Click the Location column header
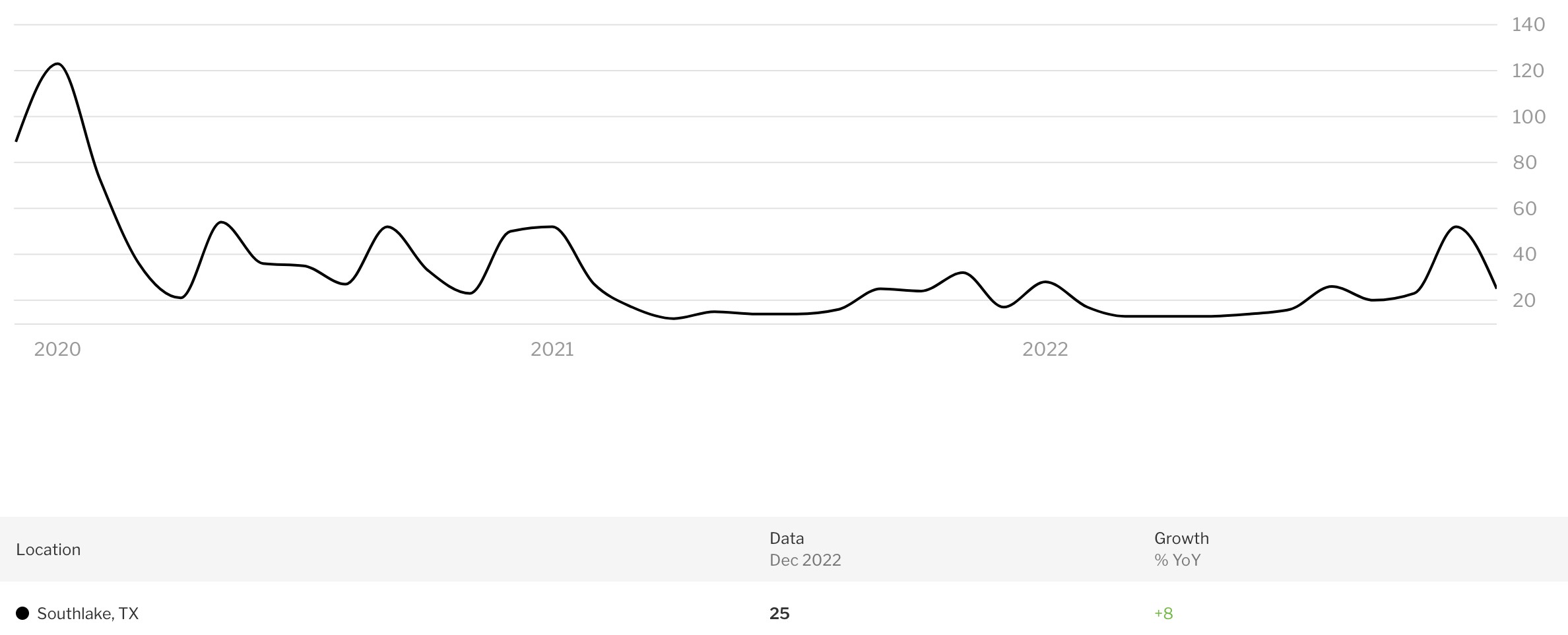Viewport: 1568px width, 635px height. [x=48, y=549]
